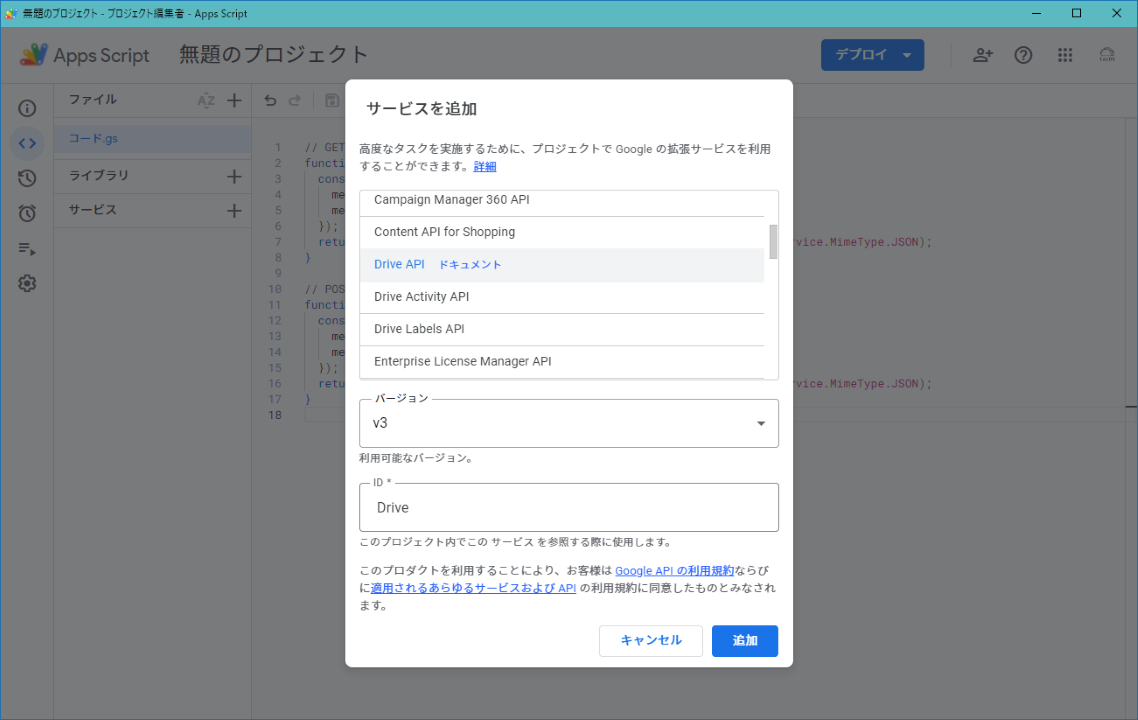
Task: Click the ID input field containing Drive
Action: [568, 507]
